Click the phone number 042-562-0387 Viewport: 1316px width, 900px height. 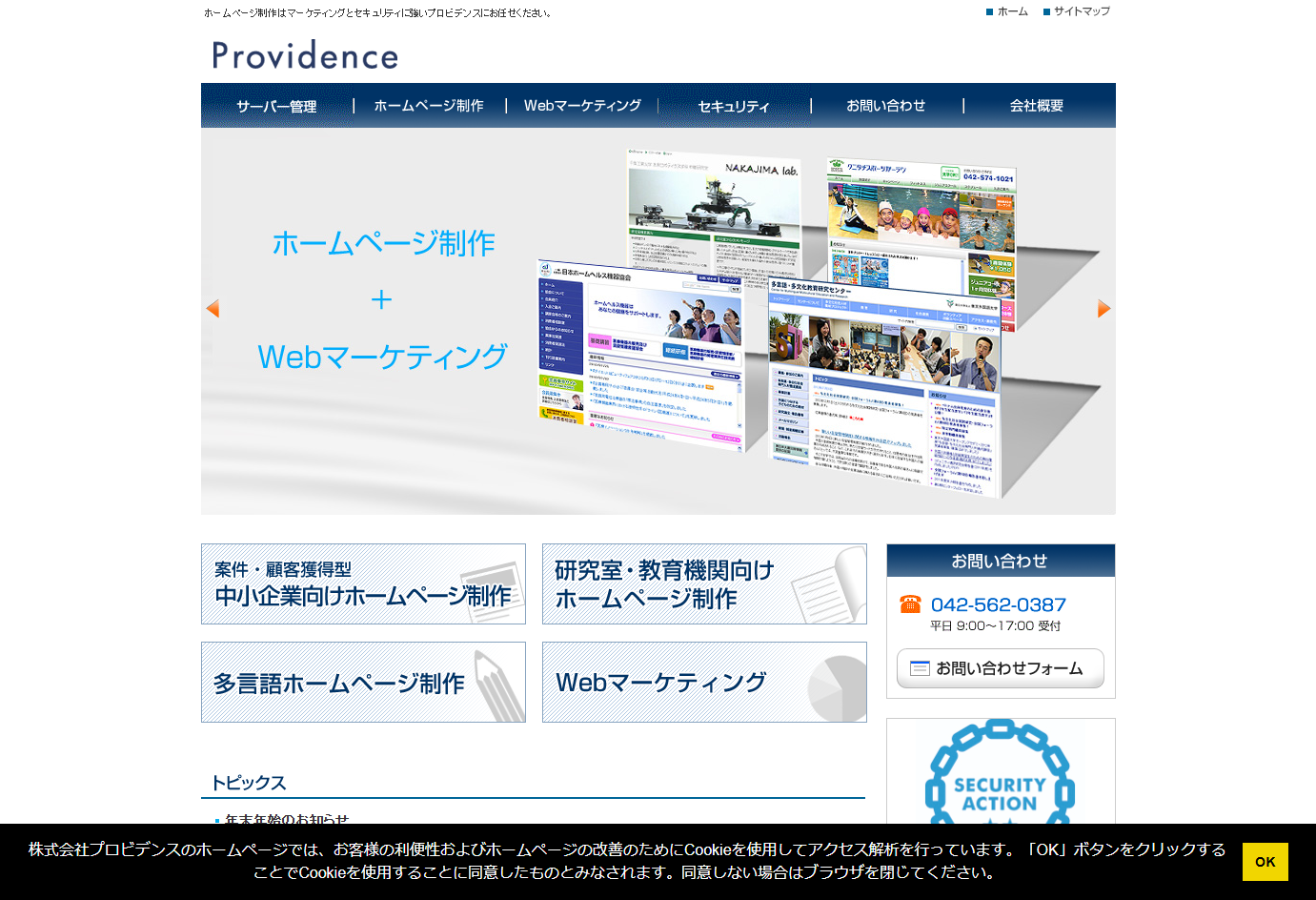[999, 604]
